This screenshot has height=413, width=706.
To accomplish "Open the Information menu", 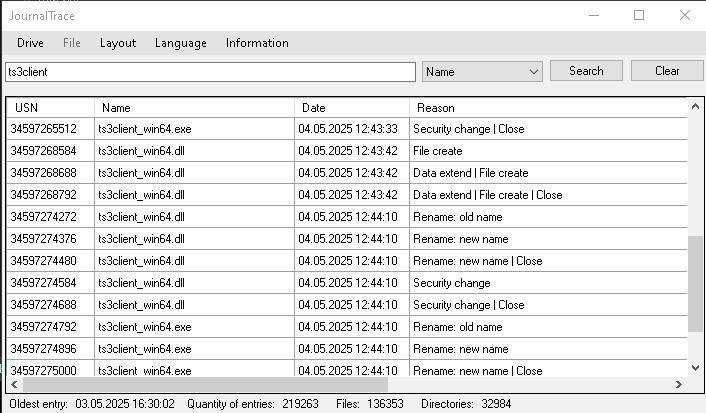I will tap(257, 43).
